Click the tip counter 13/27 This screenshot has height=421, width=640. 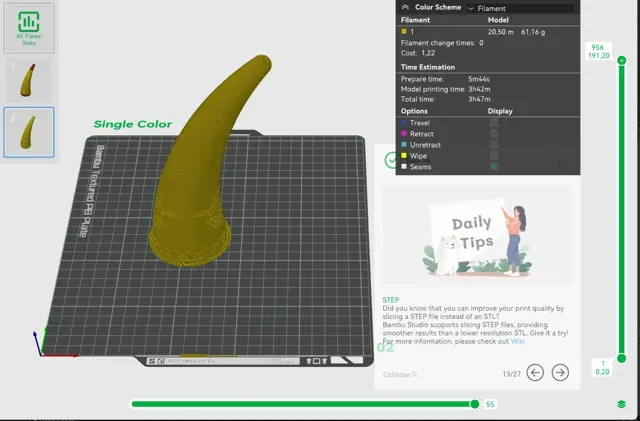point(511,374)
